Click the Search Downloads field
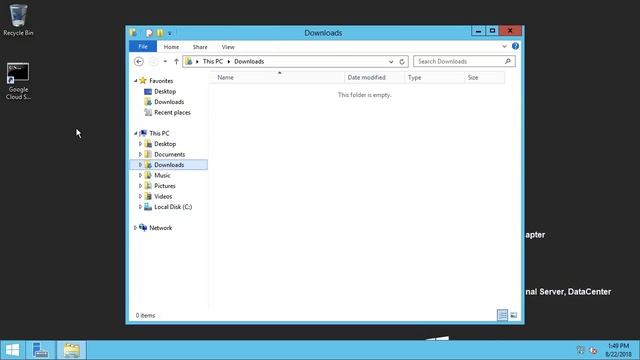The height and width of the screenshot is (360, 640). (464, 61)
